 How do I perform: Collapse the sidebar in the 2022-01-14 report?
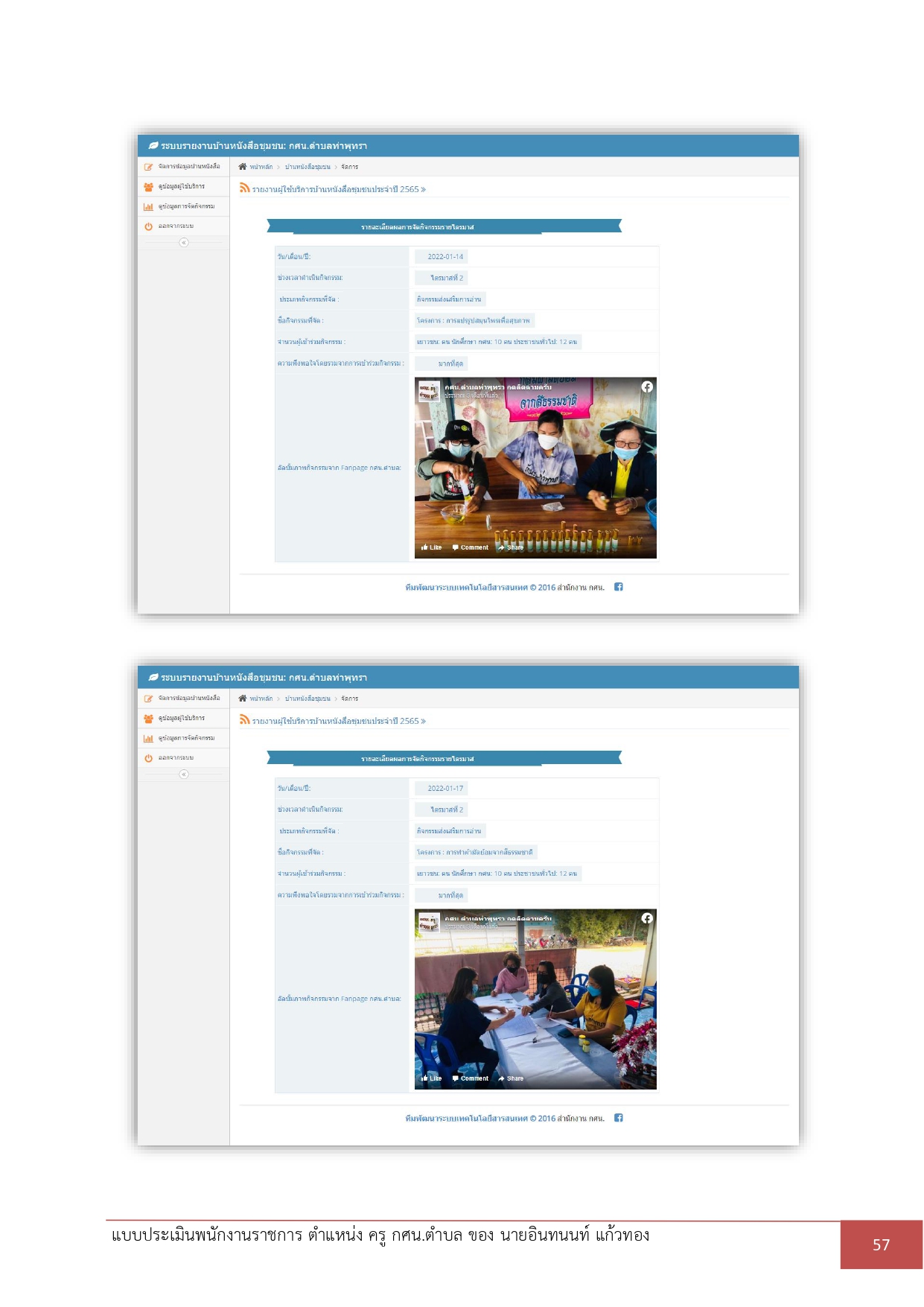pyautogui.click(x=184, y=243)
